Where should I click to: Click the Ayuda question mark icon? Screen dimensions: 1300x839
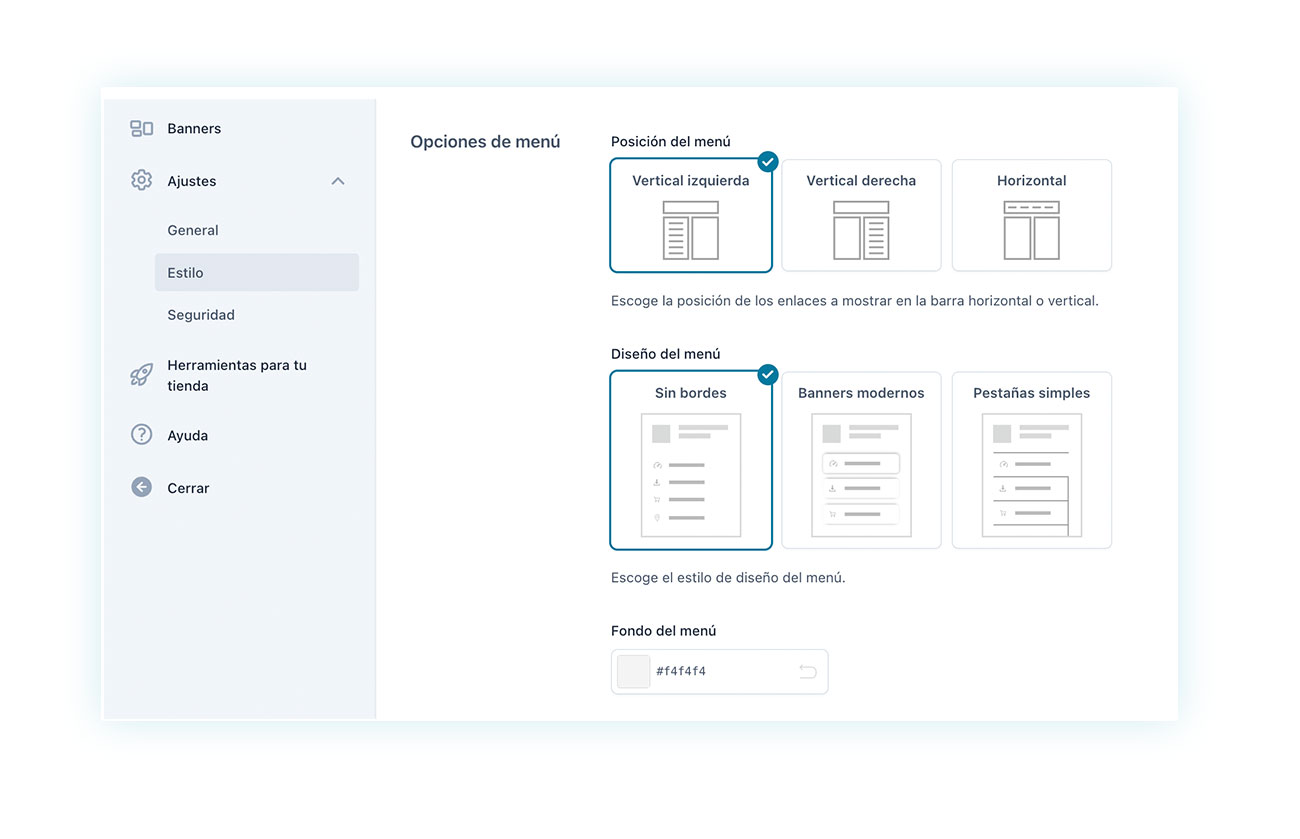point(141,435)
